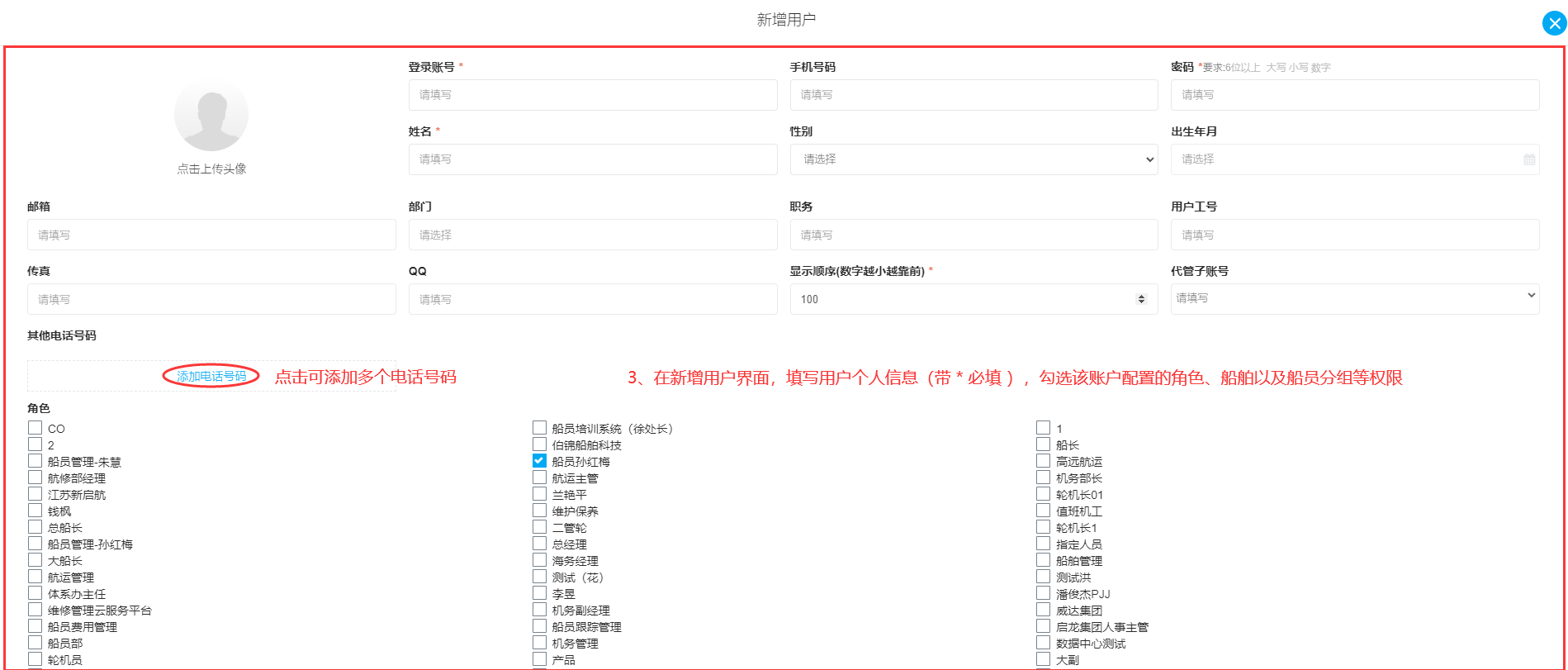Viewport: 1568px width, 670px height.
Task: Check the role named 1
Action: 1043,428
